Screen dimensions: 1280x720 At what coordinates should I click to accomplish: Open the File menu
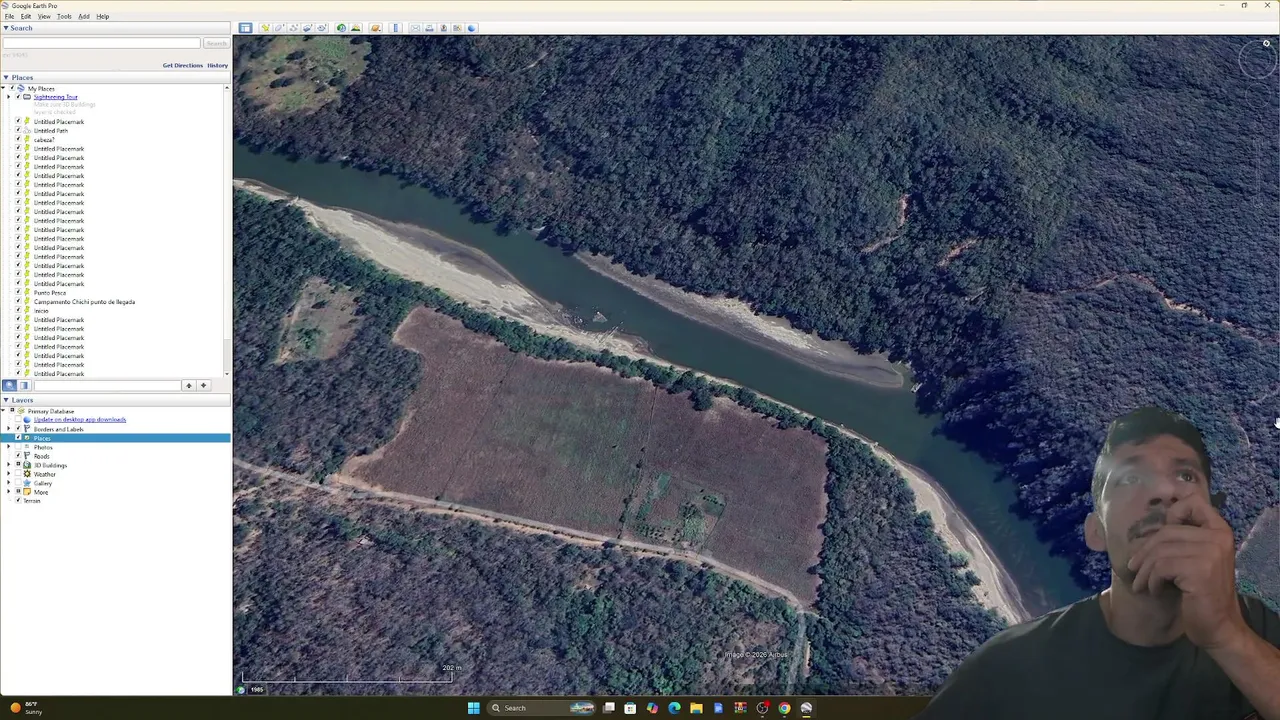point(9,17)
